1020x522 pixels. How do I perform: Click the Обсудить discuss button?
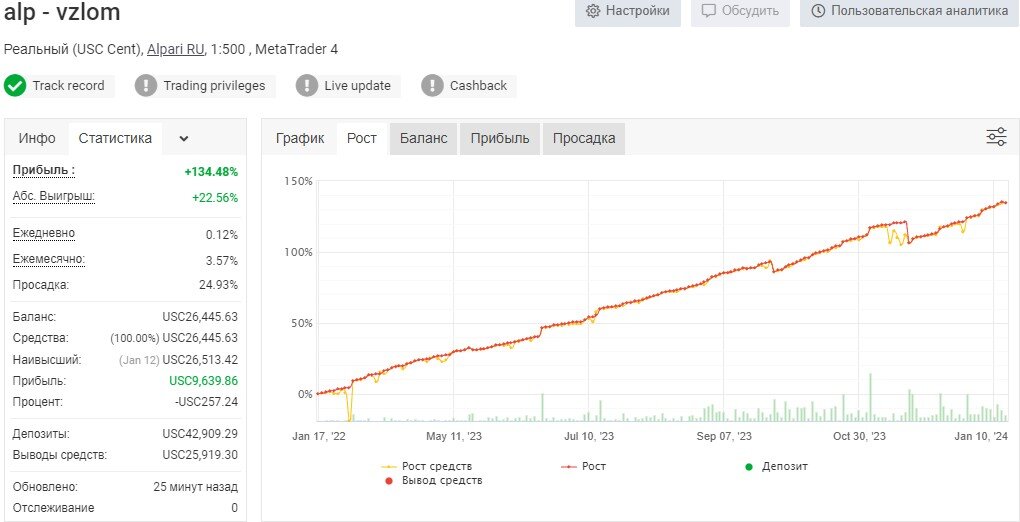(740, 11)
